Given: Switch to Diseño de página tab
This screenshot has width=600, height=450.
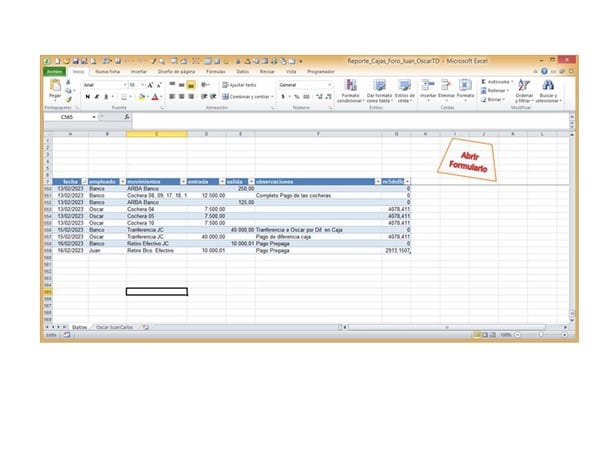Looking at the screenshot, I should point(176,72).
